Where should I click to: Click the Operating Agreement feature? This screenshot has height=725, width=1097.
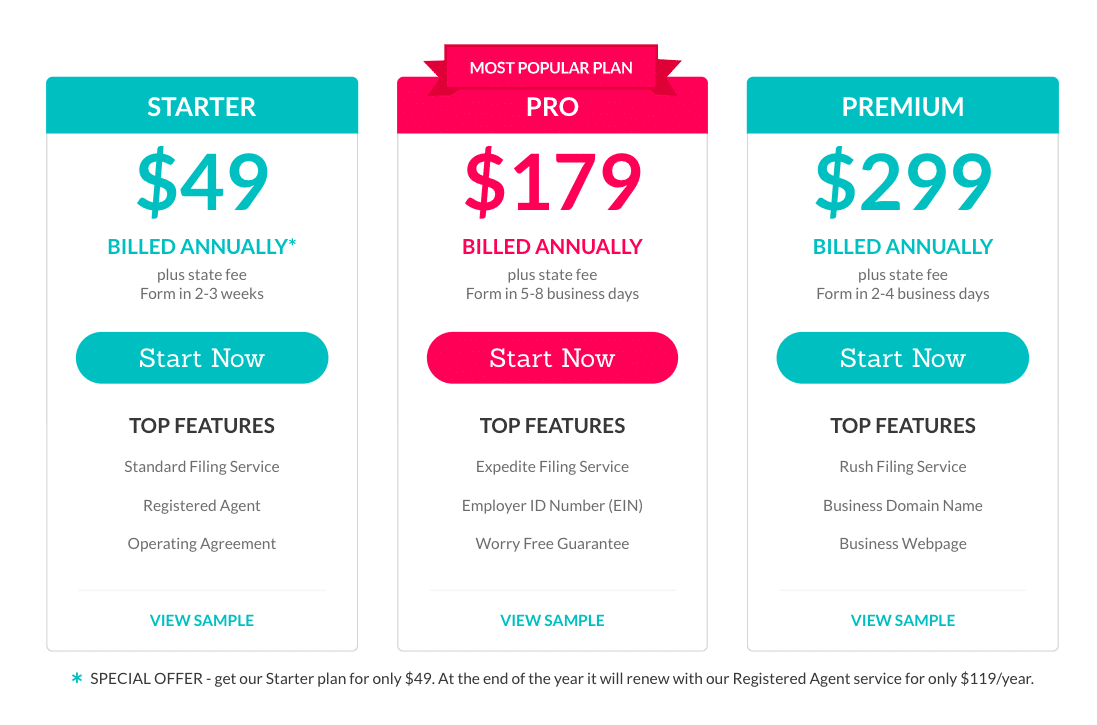[x=201, y=544]
